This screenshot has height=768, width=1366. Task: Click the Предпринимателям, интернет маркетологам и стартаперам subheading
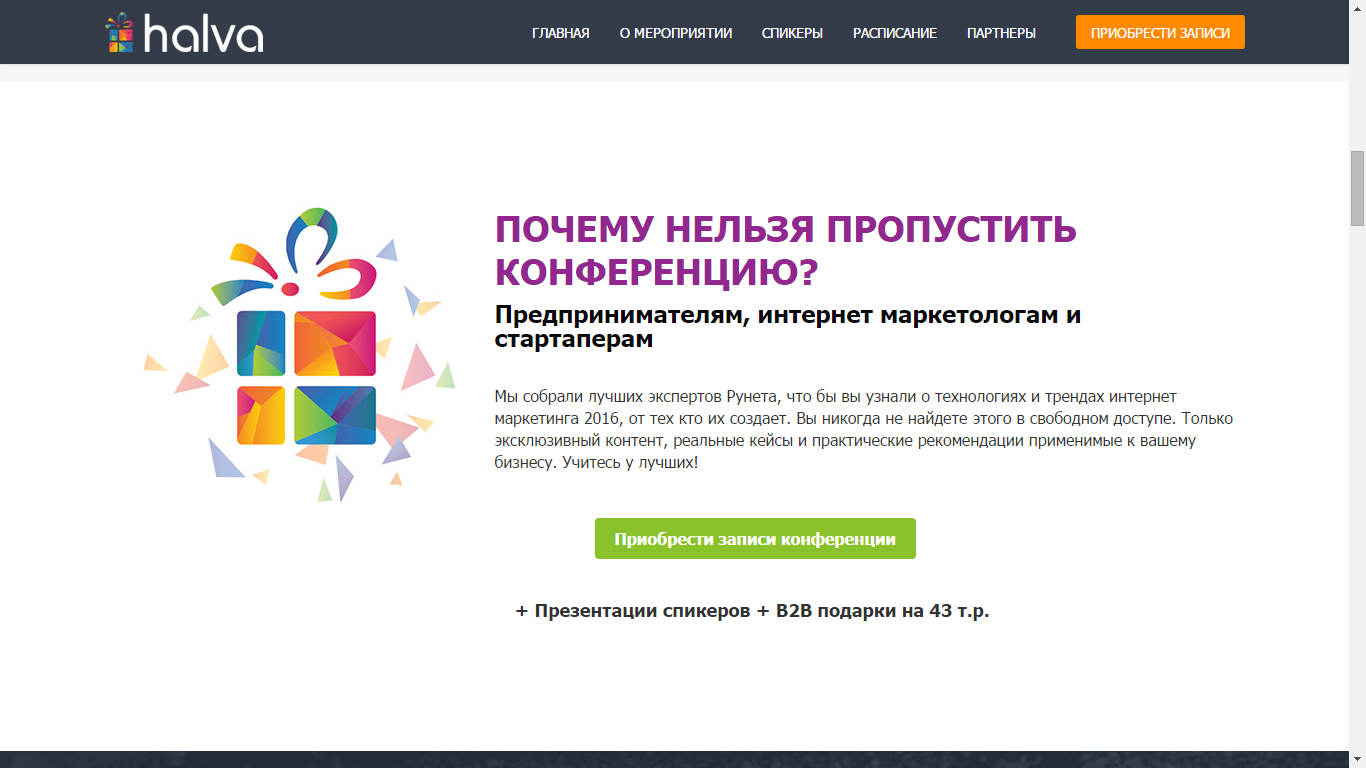pos(788,326)
